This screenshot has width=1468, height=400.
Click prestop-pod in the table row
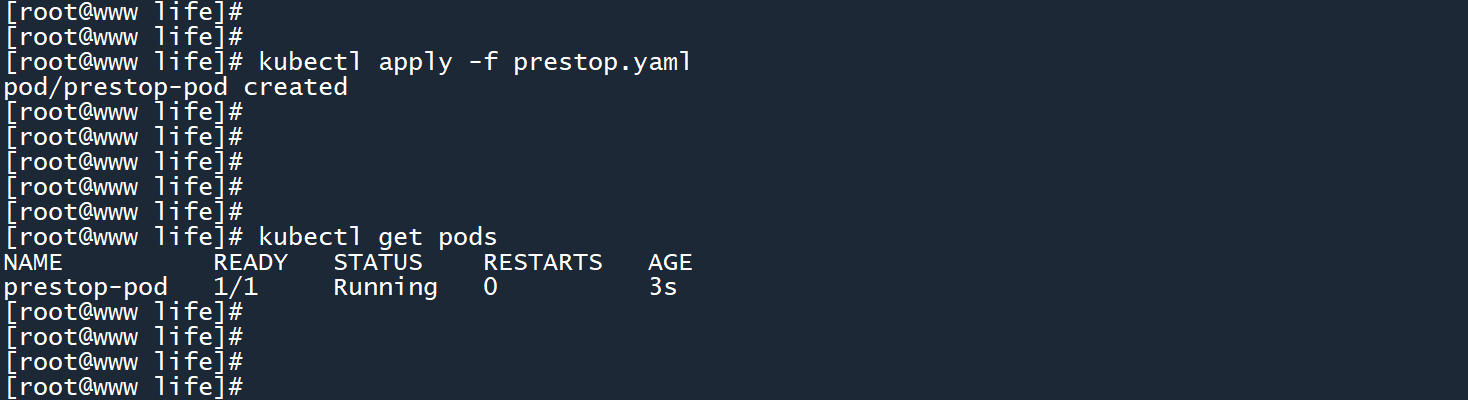pos(86,287)
